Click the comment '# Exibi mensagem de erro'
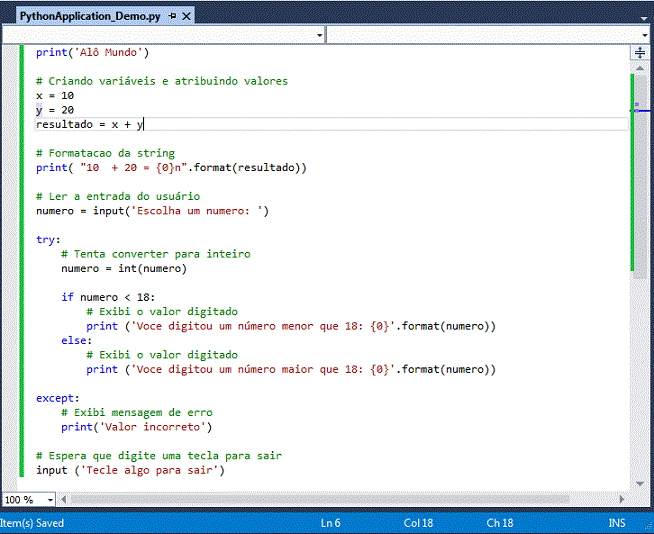The image size is (654, 534). point(137,413)
